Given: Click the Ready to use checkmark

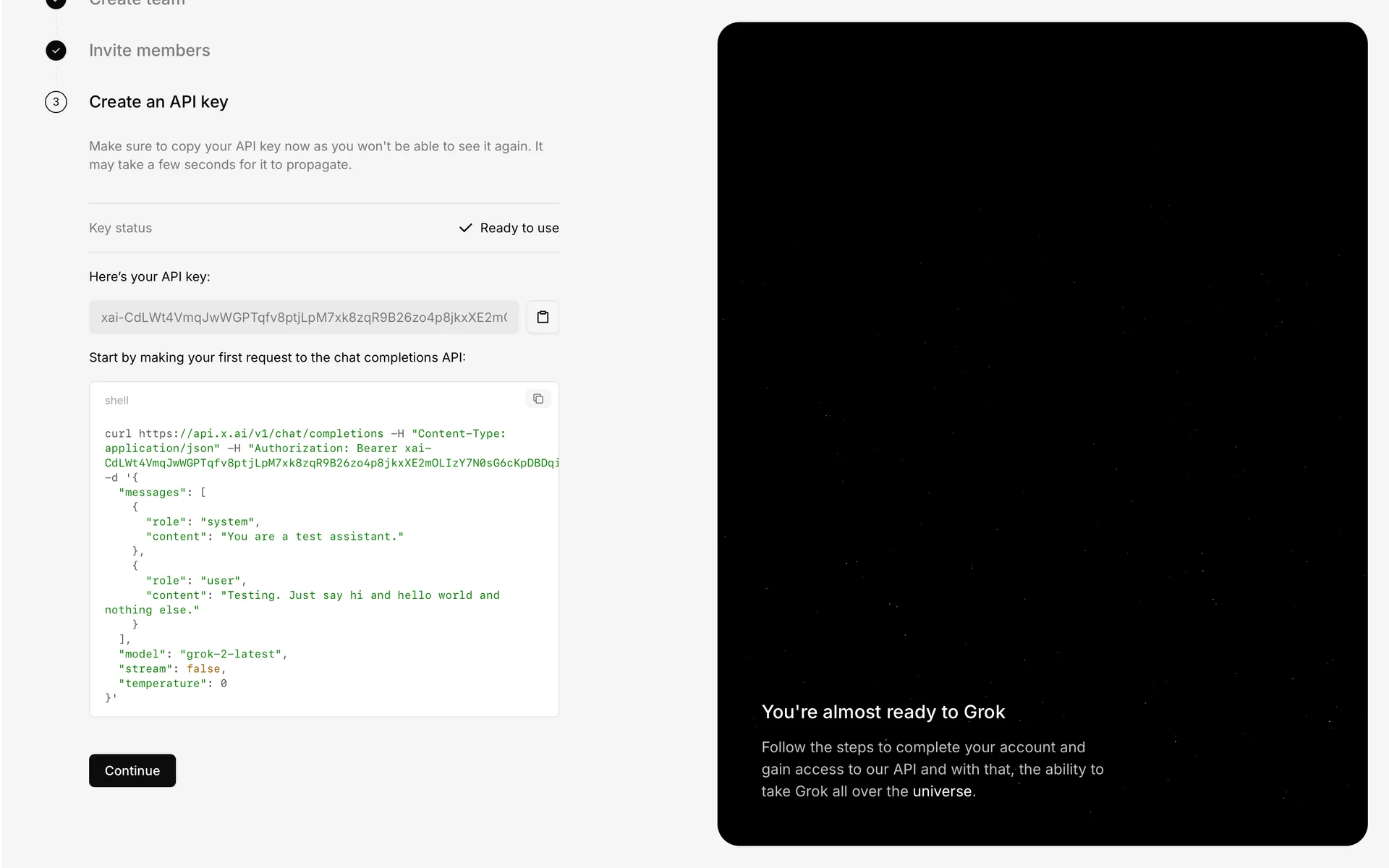Looking at the screenshot, I should tap(465, 228).
